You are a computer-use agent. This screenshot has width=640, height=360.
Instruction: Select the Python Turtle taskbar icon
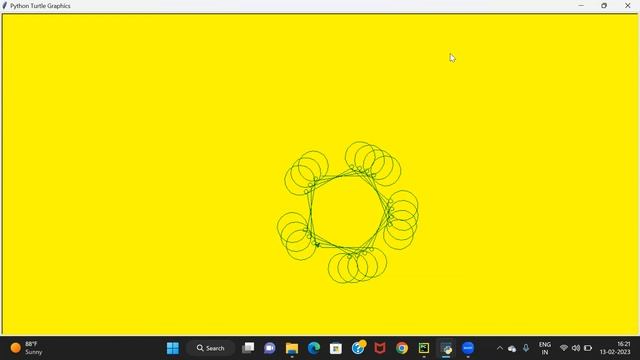pyautogui.click(x=446, y=348)
